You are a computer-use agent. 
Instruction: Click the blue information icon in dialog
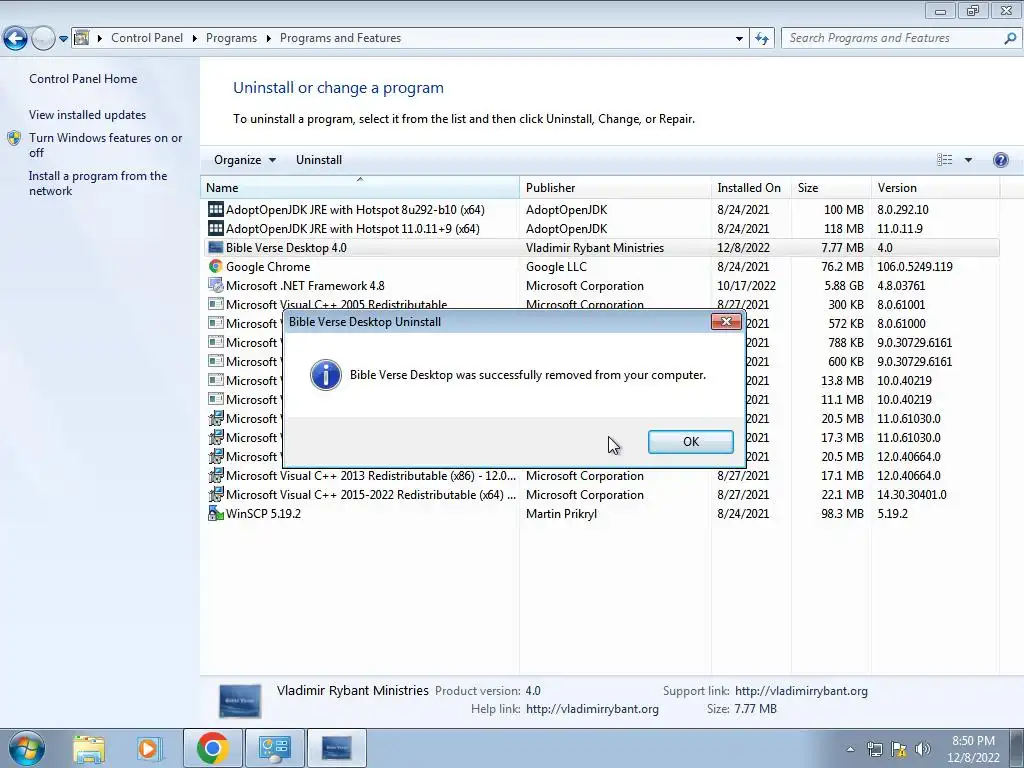click(x=325, y=375)
